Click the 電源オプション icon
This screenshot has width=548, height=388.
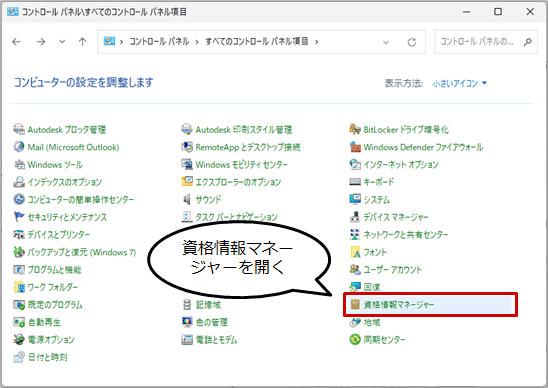19,339
